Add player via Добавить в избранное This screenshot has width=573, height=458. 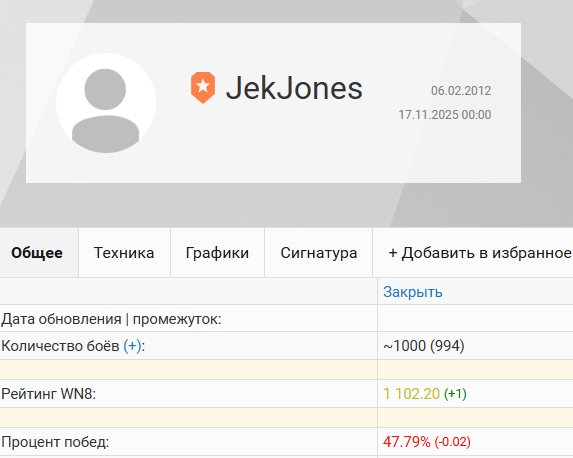coord(480,253)
